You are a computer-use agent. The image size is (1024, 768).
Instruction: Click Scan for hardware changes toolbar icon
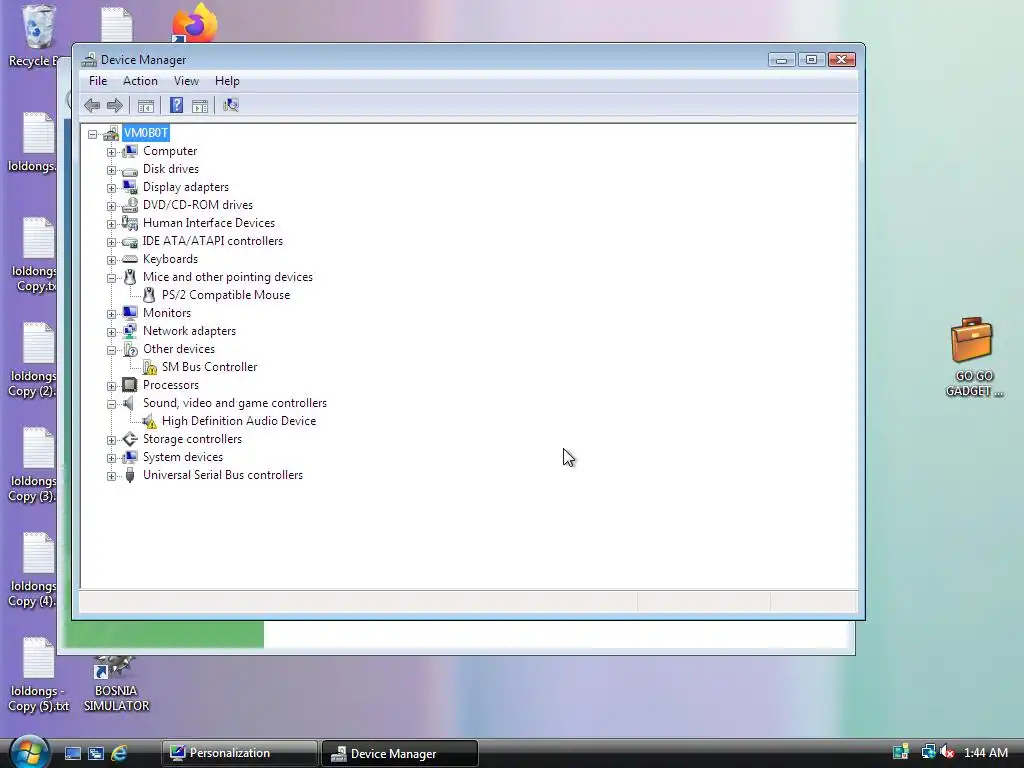231,105
